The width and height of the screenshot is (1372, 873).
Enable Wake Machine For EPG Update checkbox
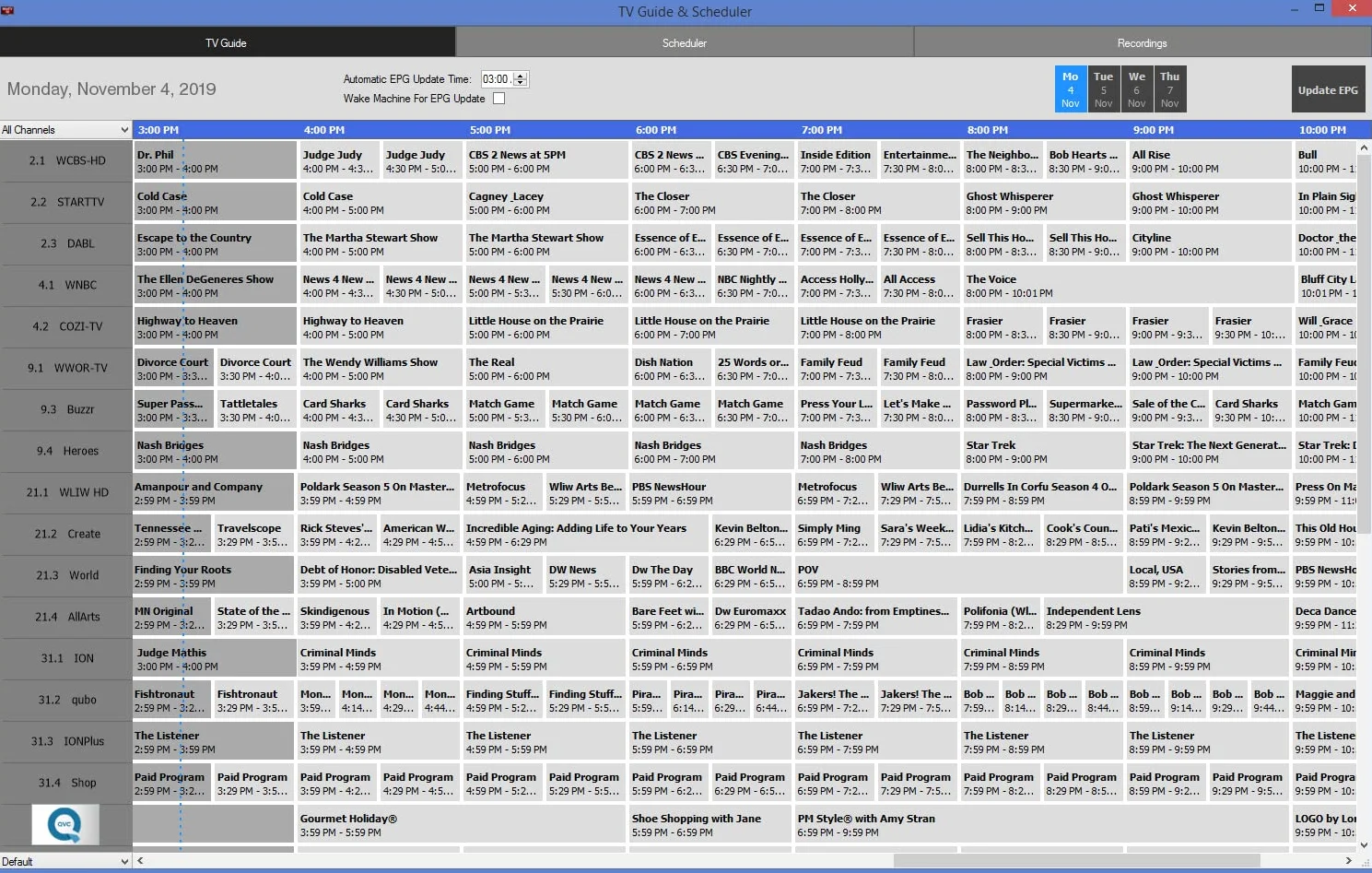pyautogui.click(x=499, y=99)
